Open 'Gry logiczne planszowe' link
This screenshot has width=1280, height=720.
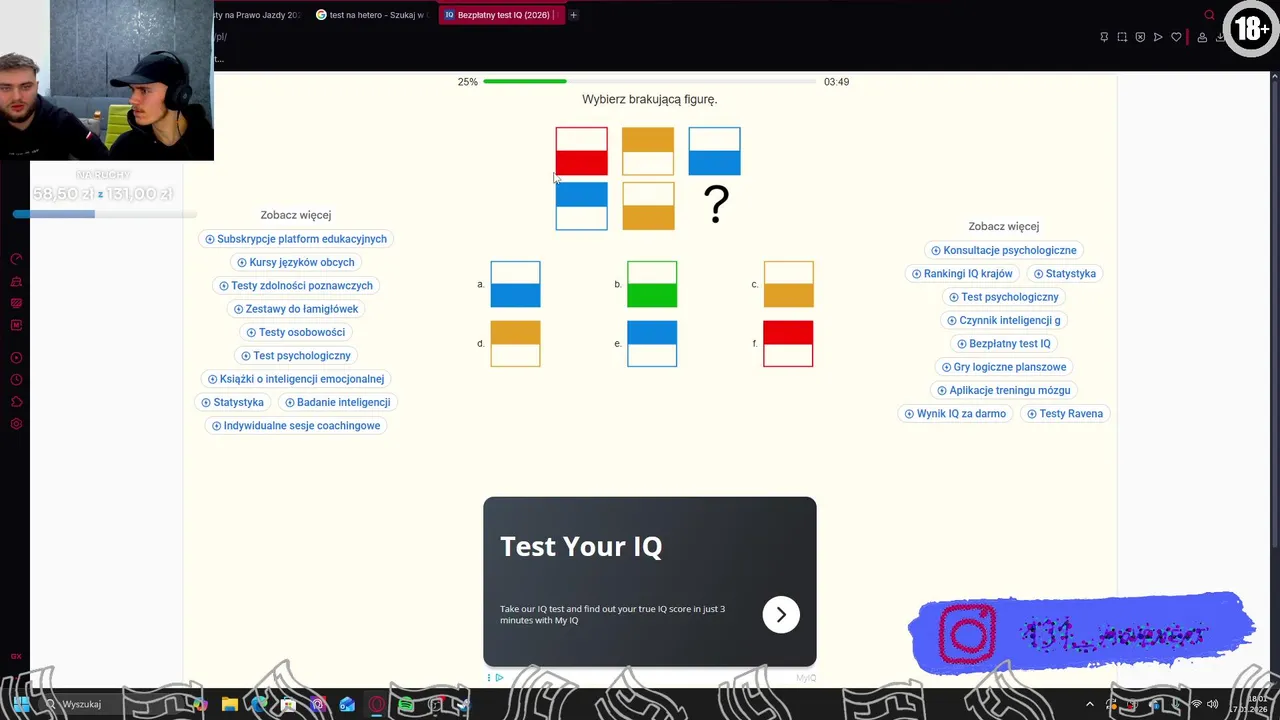1003,367
